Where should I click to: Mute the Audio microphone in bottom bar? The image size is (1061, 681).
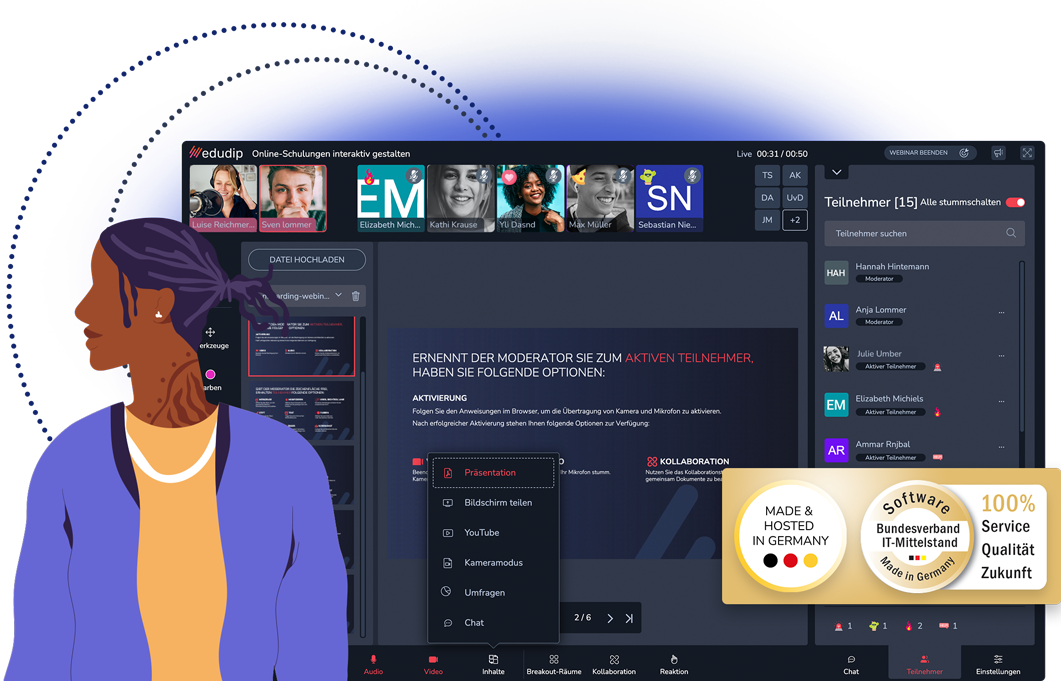pyautogui.click(x=373, y=664)
